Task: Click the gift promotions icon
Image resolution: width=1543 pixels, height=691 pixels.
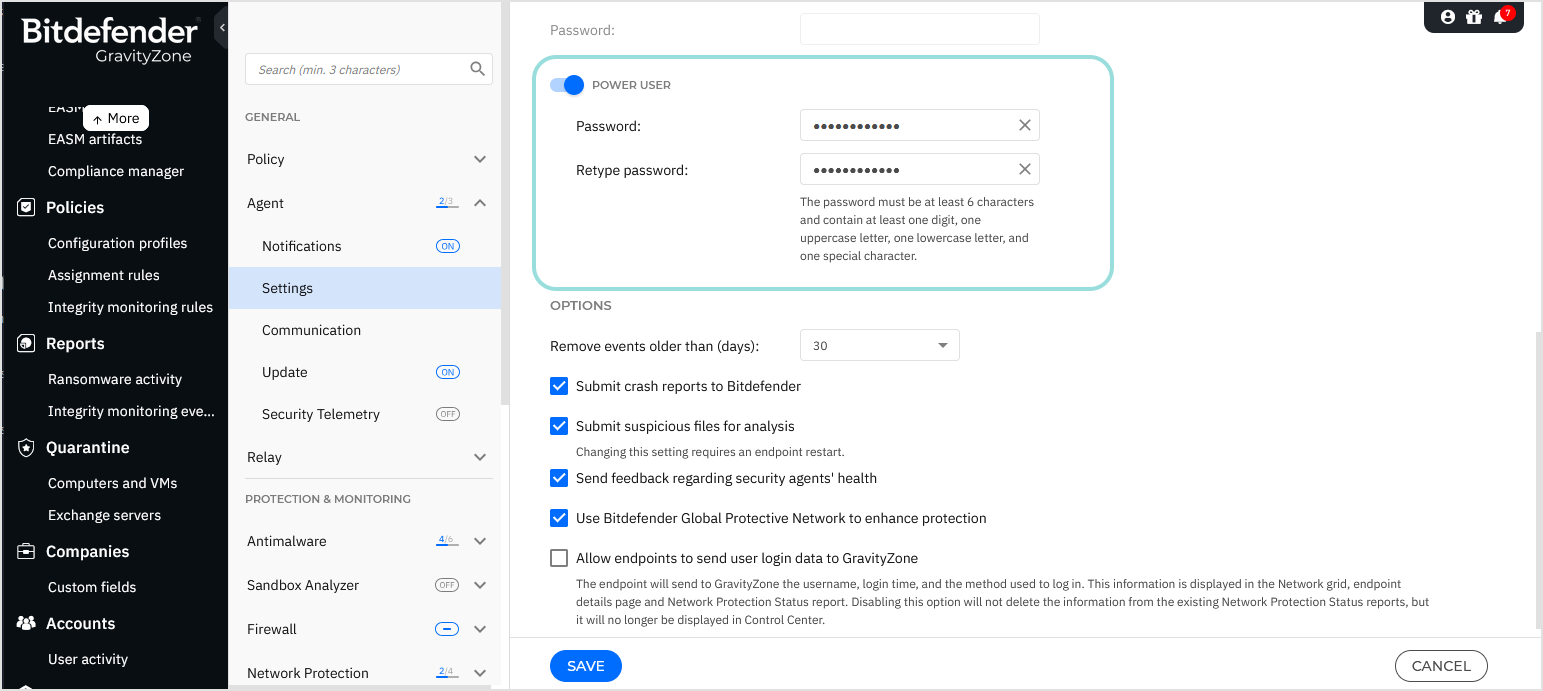Action: click(1475, 16)
